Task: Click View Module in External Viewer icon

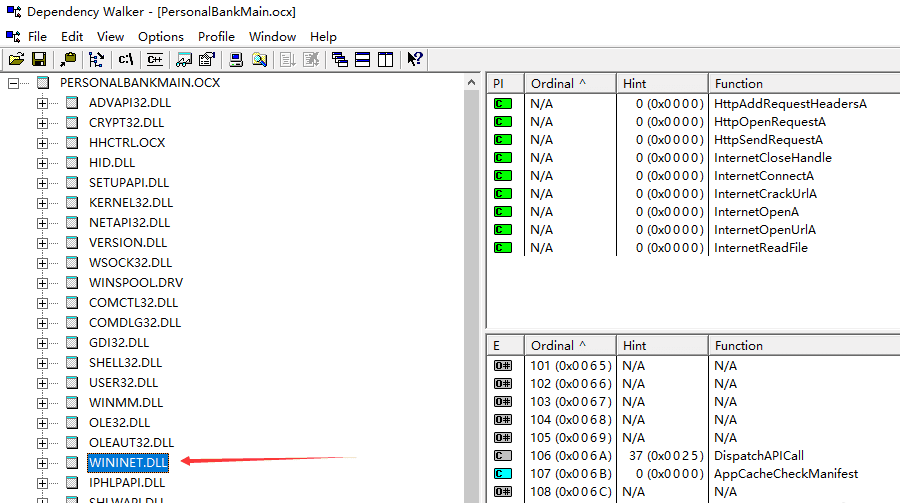Action: click(x=184, y=59)
